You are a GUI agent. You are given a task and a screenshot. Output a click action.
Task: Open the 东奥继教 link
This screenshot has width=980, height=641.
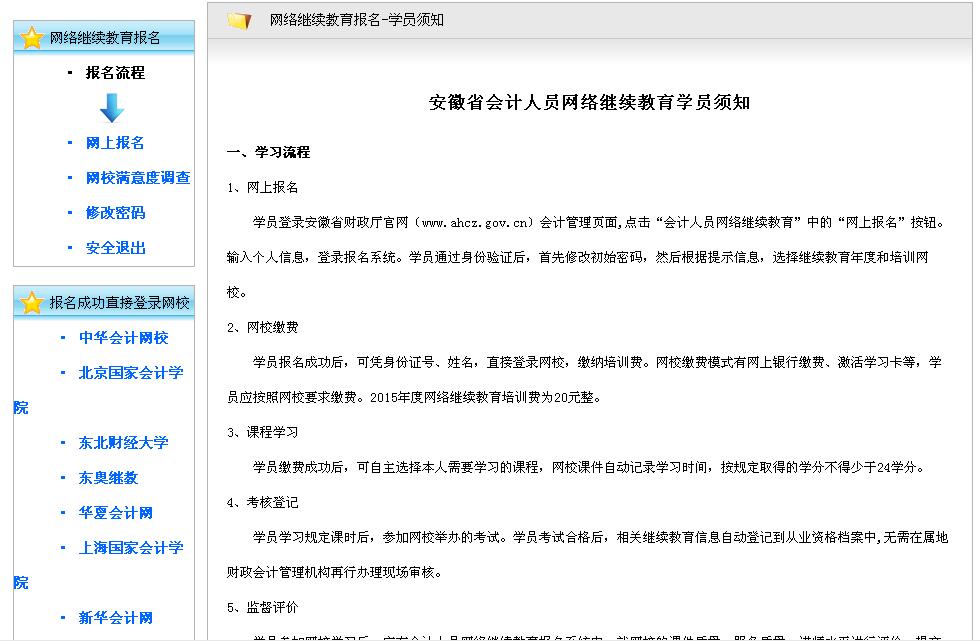pos(108,478)
